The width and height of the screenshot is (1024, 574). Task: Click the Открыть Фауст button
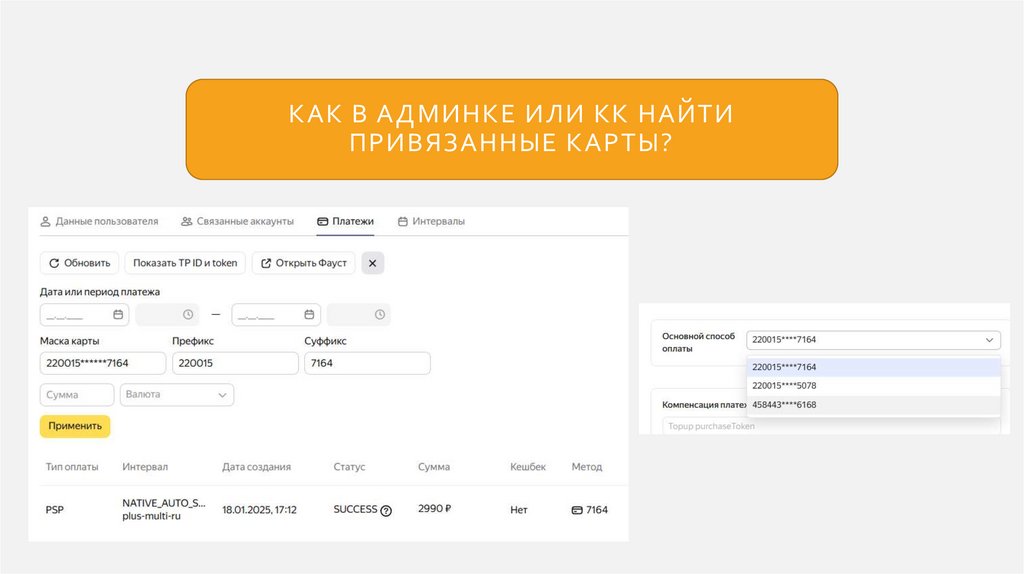point(304,263)
